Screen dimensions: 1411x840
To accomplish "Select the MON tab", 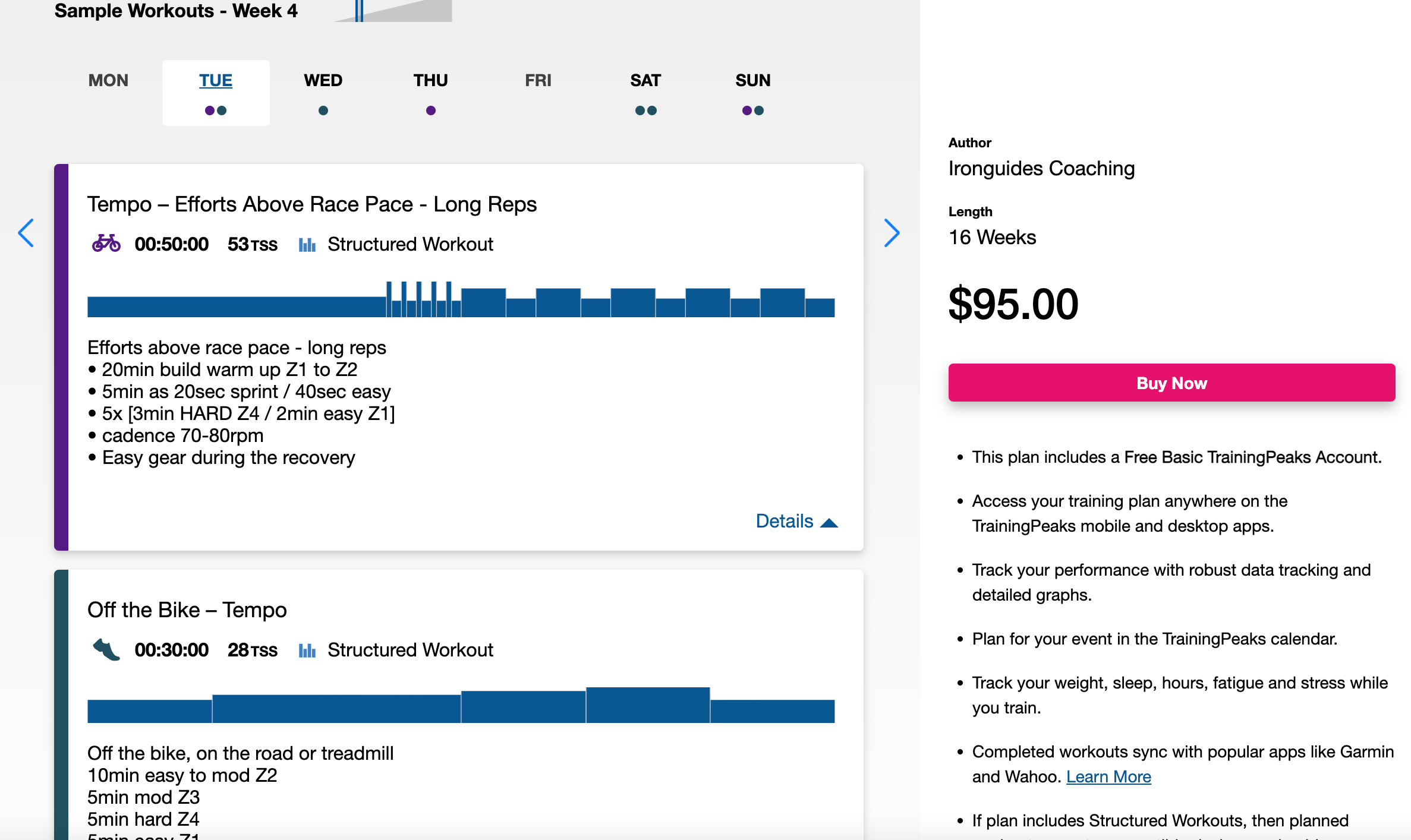I will point(108,80).
